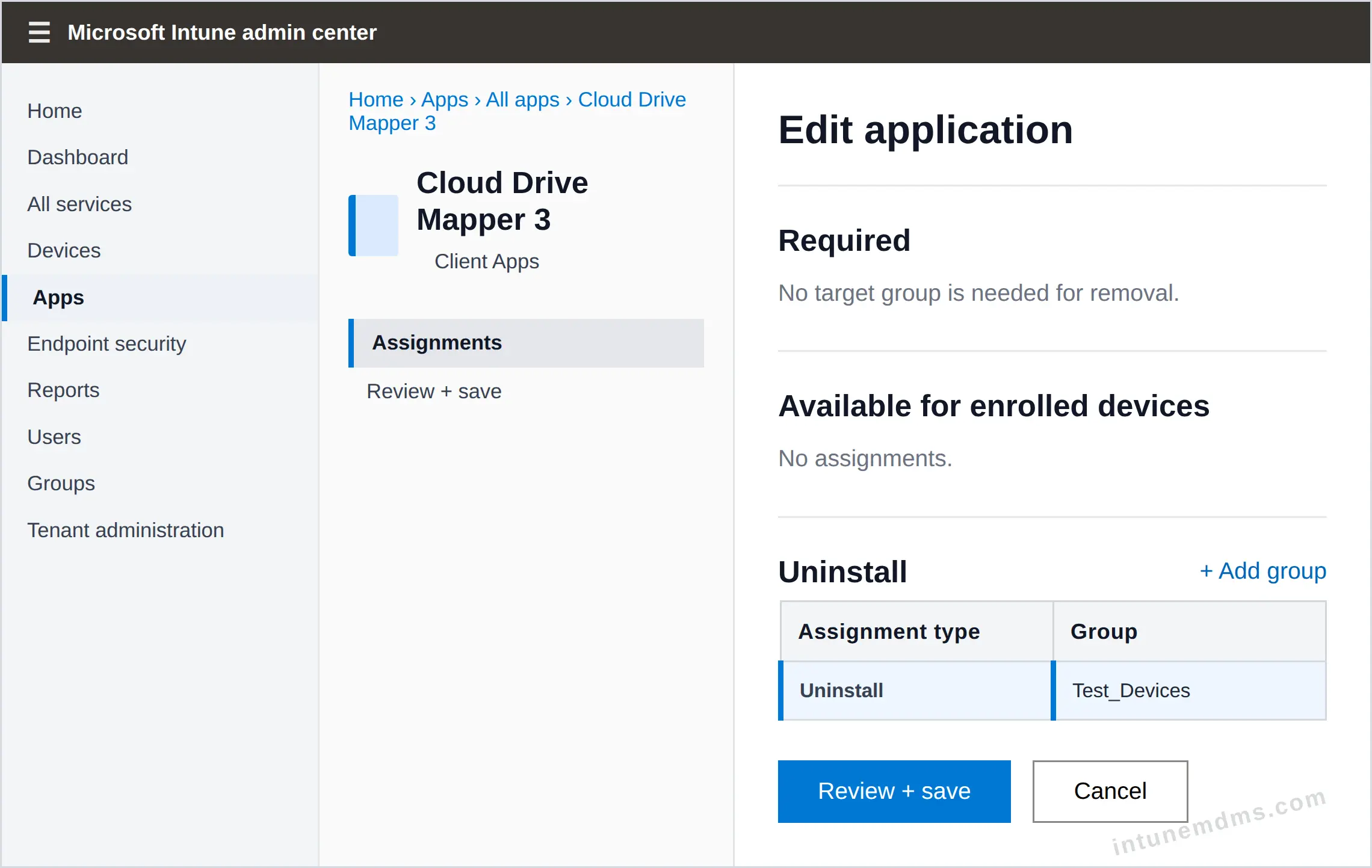Click the Assignment type column header
The width and height of the screenshot is (1372, 868).
coord(917,631)
